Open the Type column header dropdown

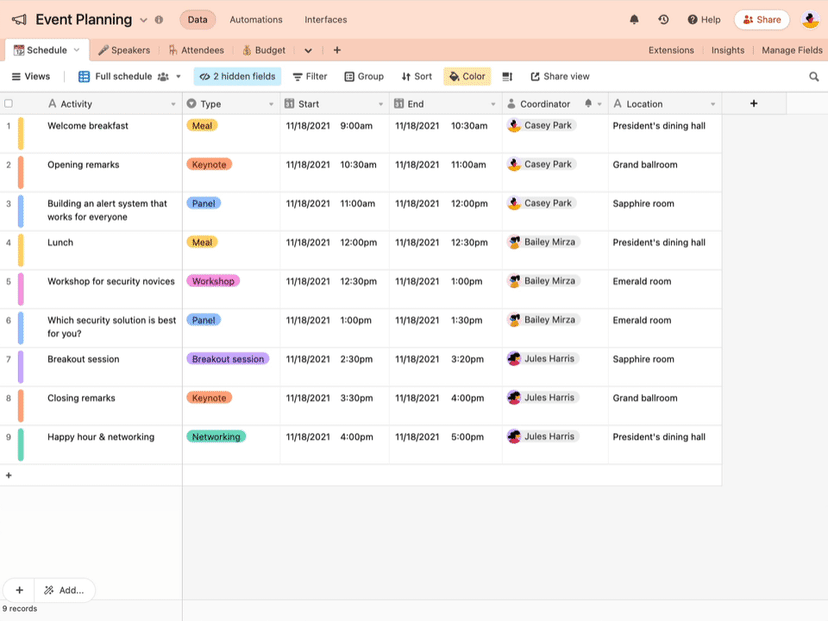point(271,103)
